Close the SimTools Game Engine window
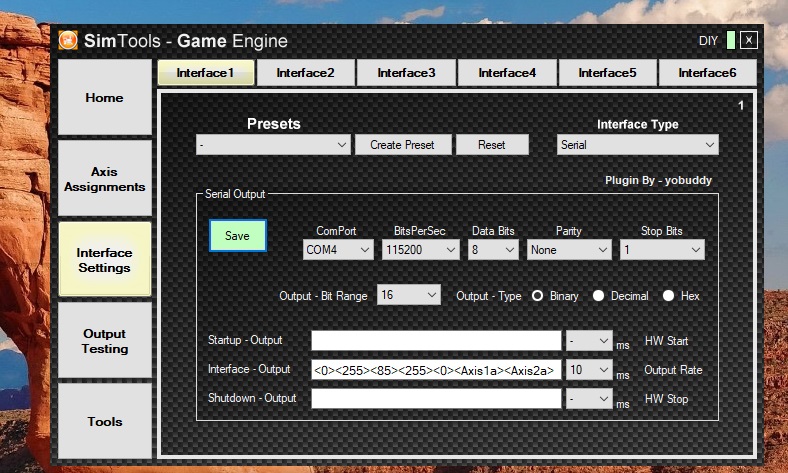 [x=748, y=40]
